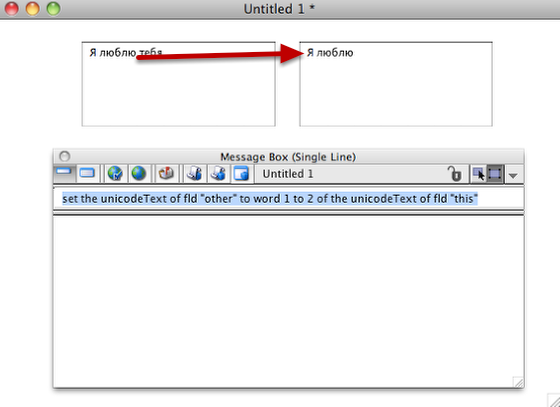Open the front scripts icon
The image size is (560, 407).
pos(195,174)
